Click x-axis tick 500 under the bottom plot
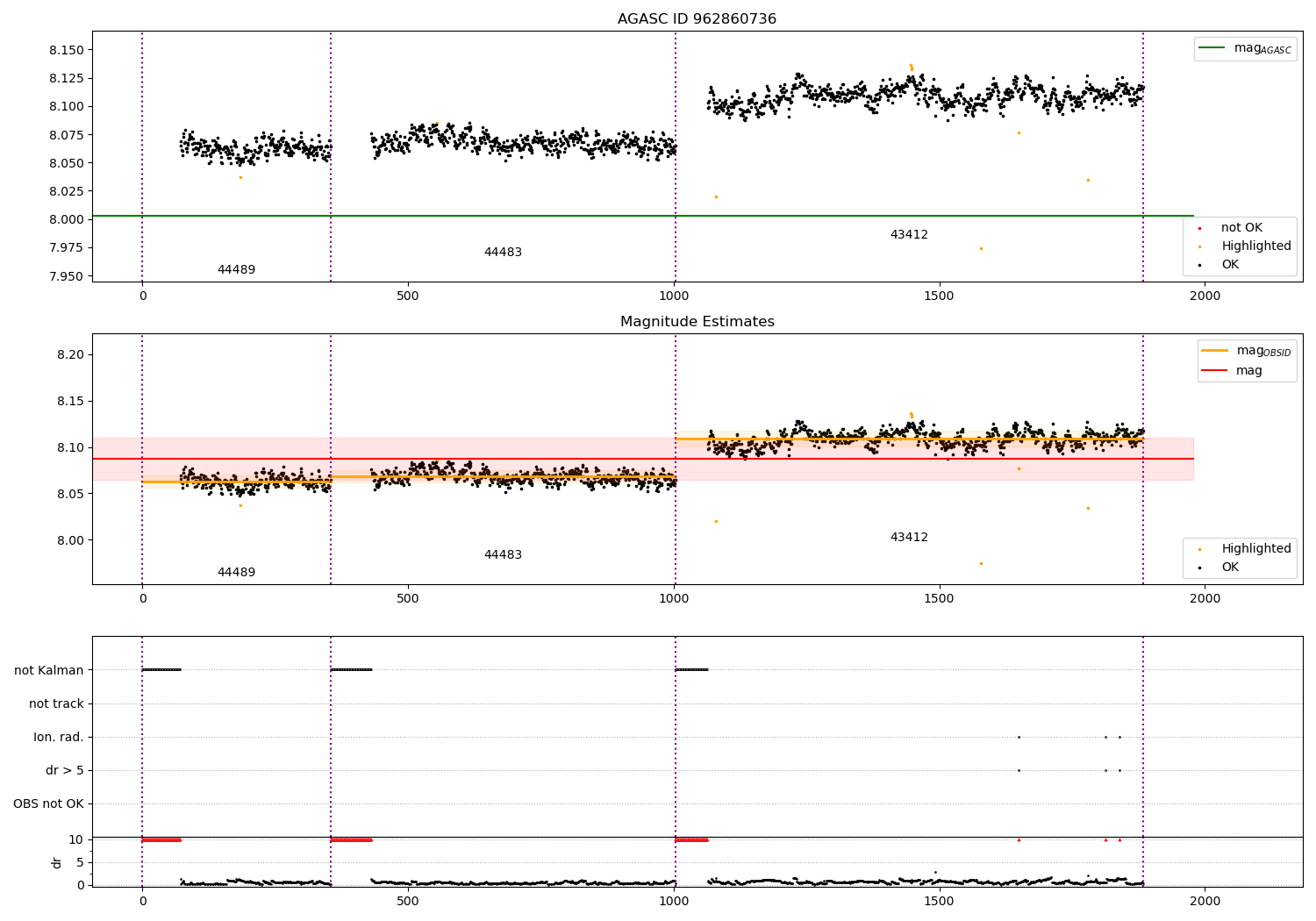This screenshot has height=921, width=1316. pyautogui.click(x=408, y=902)
